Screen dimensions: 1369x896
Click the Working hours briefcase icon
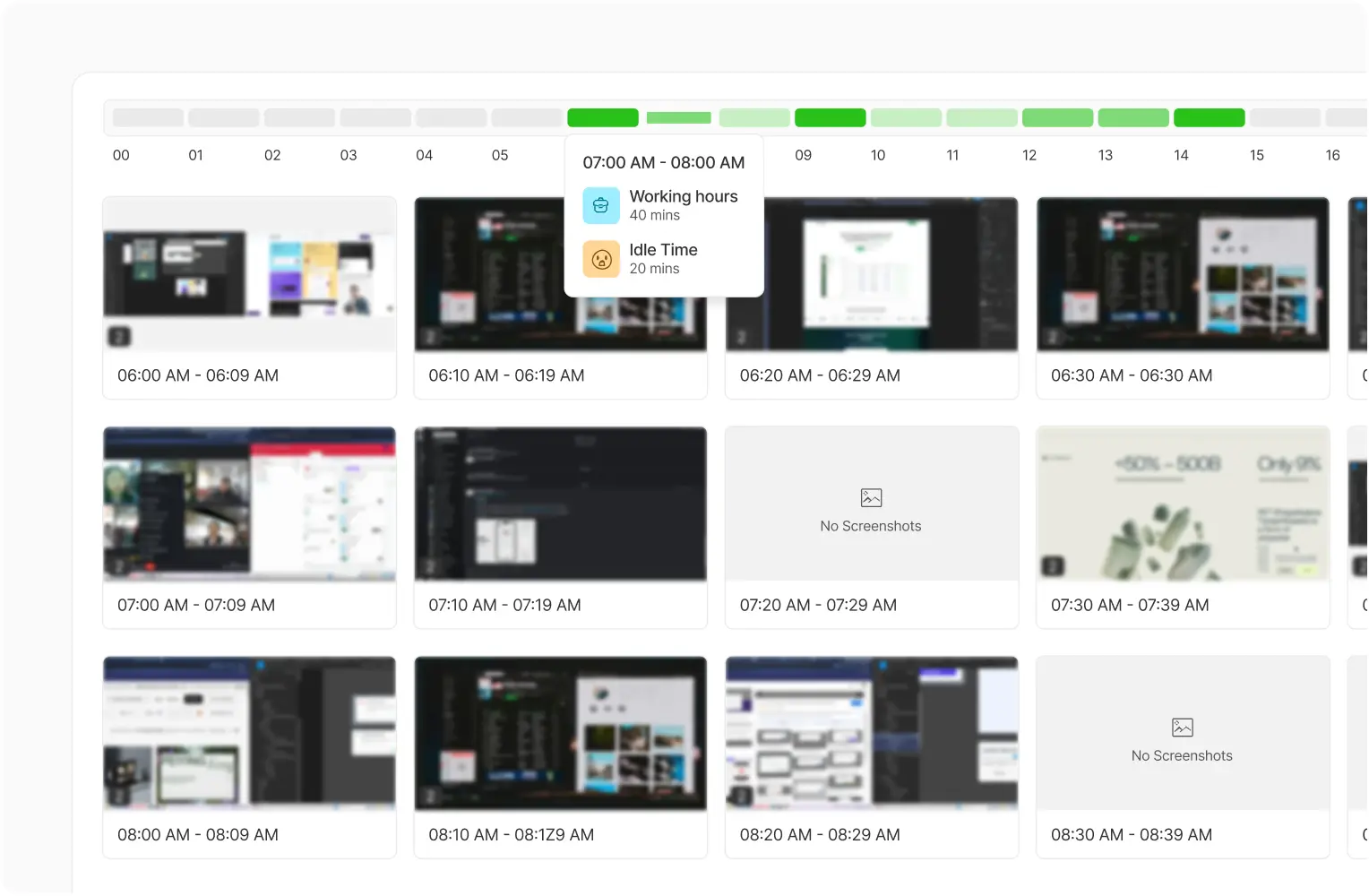601,205
